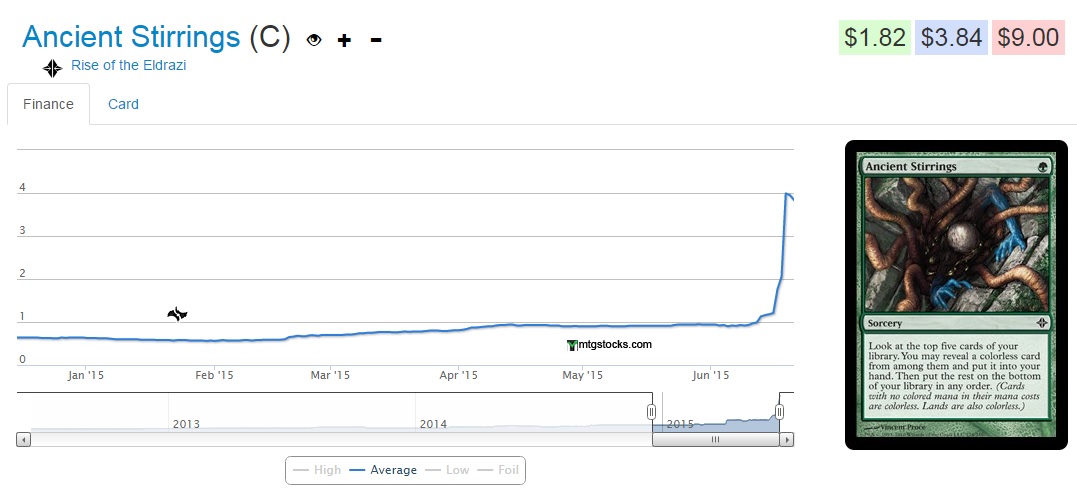This screenshot has width=1077, height=491.
Task: Enable the Foil price series in legend
Action: point(498,470)
